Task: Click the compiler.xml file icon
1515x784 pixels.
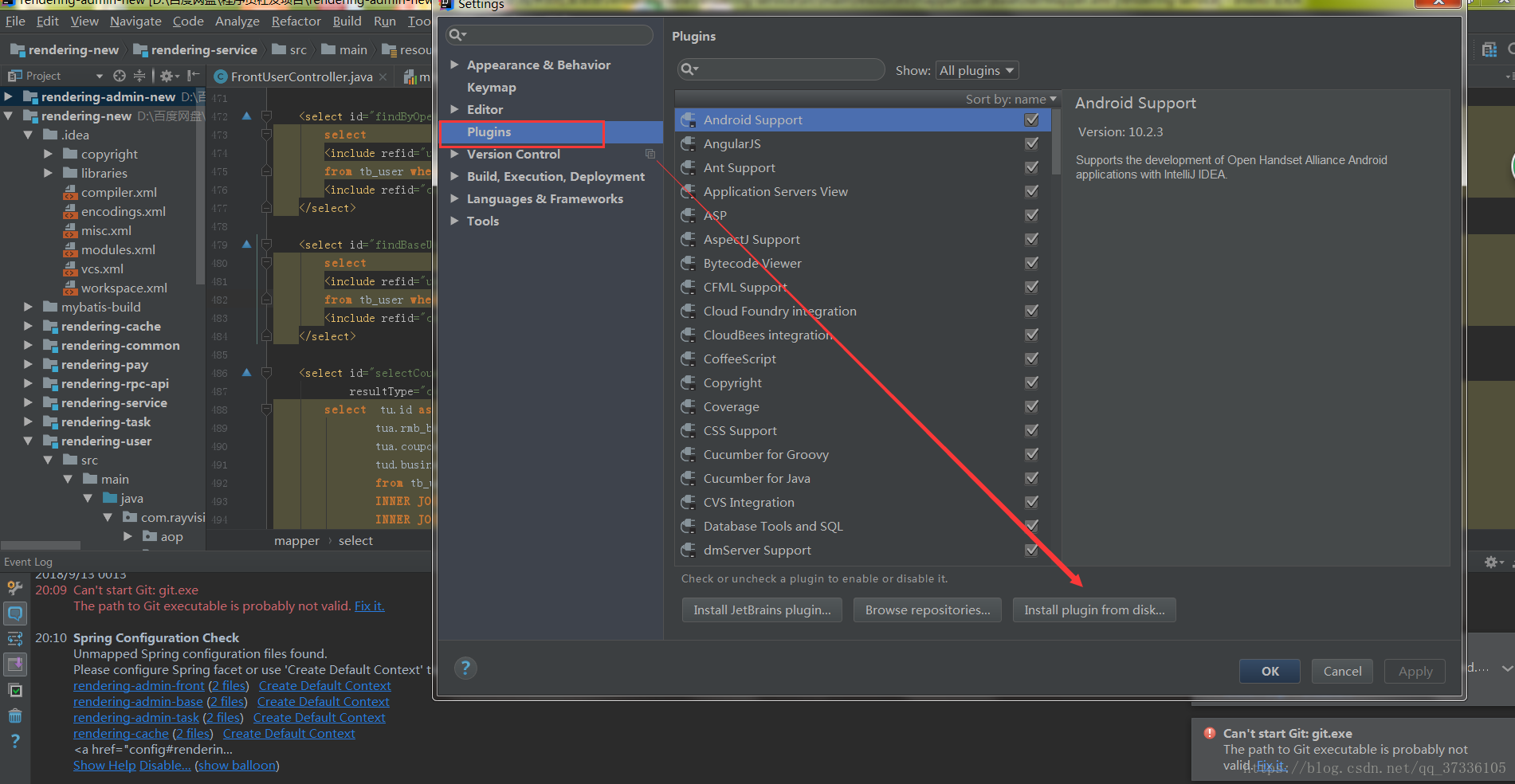Action: [x=70, y=193]
